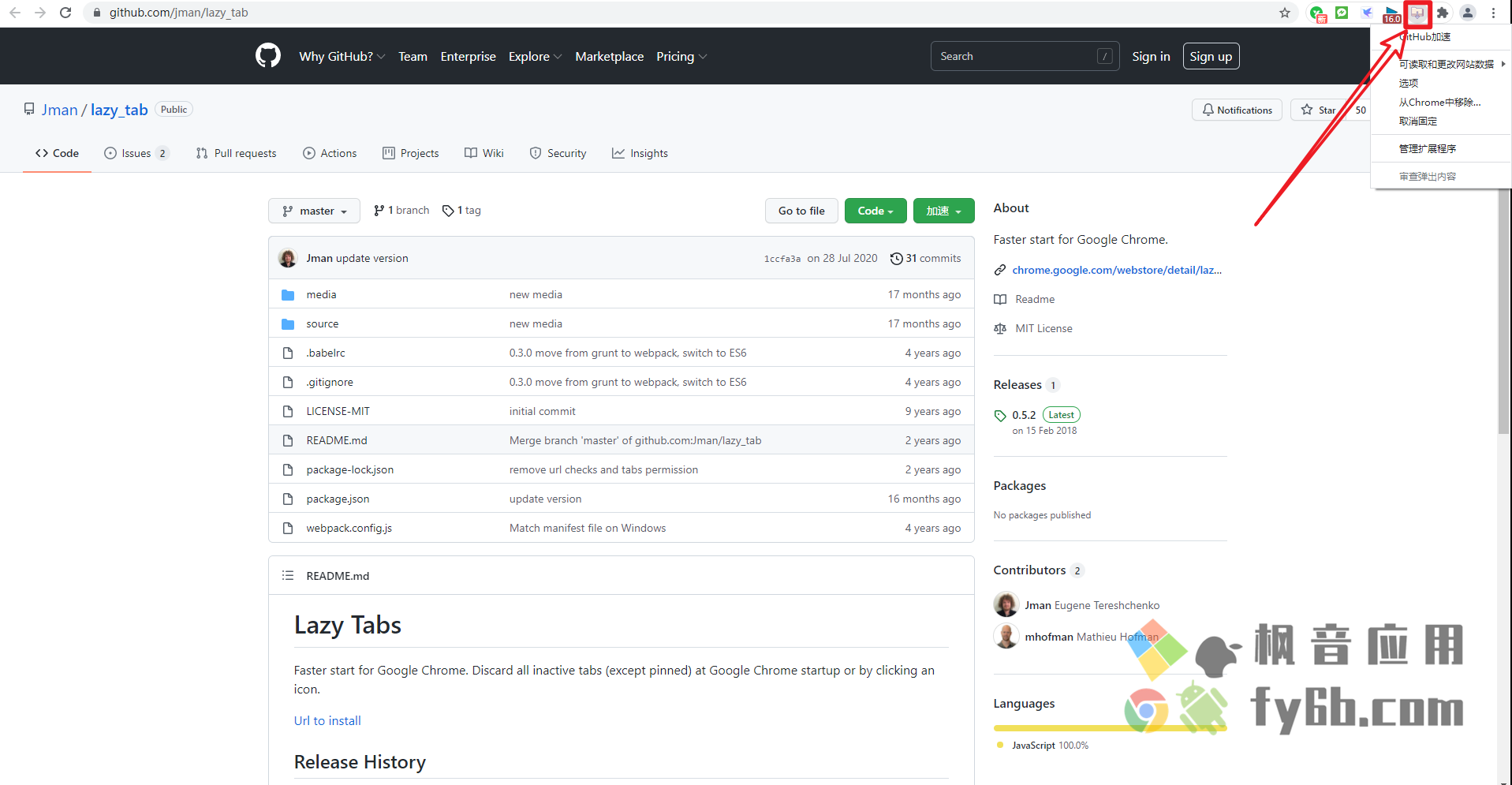1512x785 pixels.
Task: Reload the page with the refresh icon
Action: point(65,13)
